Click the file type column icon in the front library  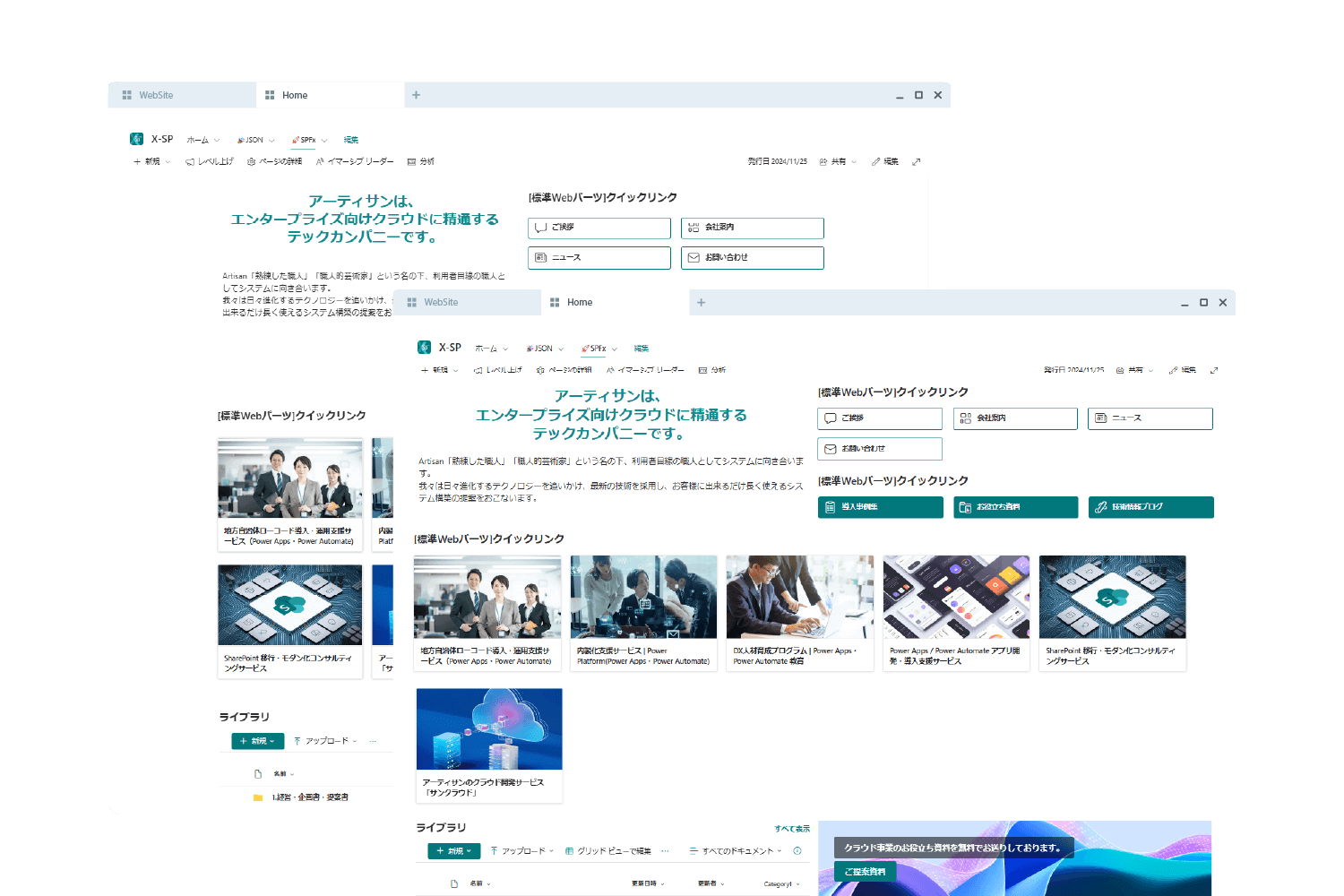[x=454, y=883]
